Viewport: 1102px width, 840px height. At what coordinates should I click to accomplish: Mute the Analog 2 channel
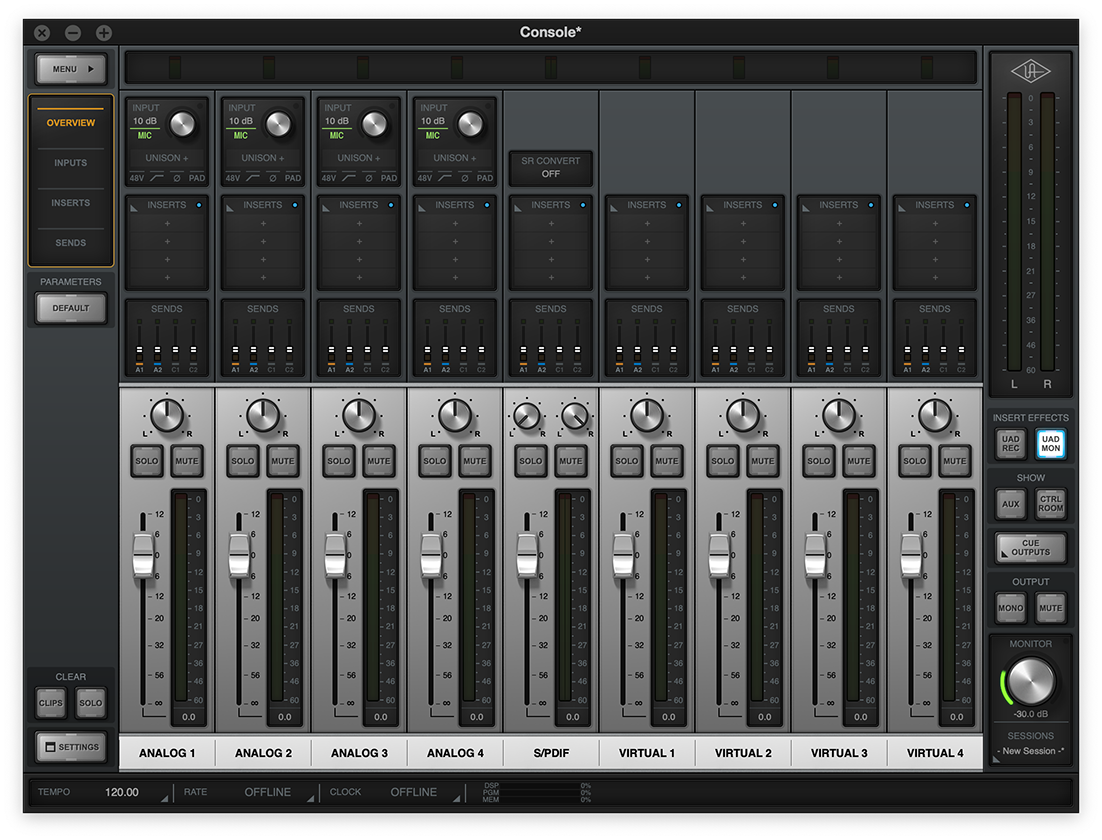283,461
